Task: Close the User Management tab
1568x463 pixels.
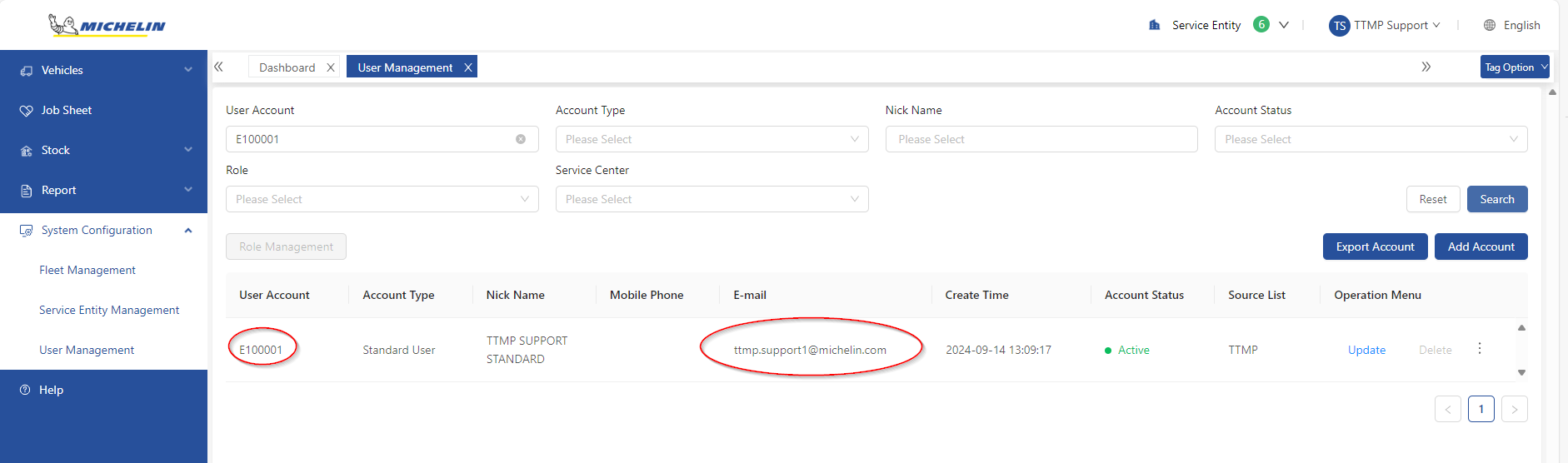Action: 468,67
